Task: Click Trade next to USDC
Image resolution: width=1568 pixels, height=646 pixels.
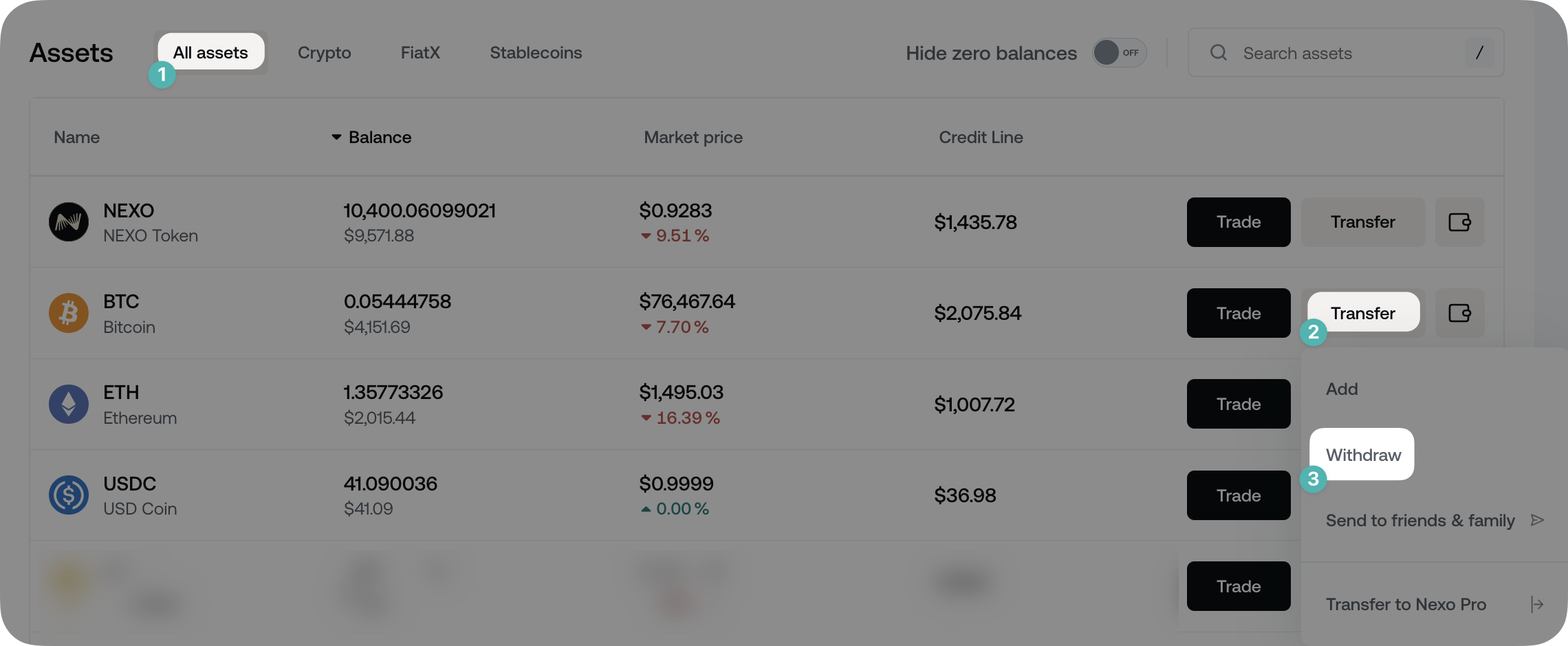Action: 1238,495
